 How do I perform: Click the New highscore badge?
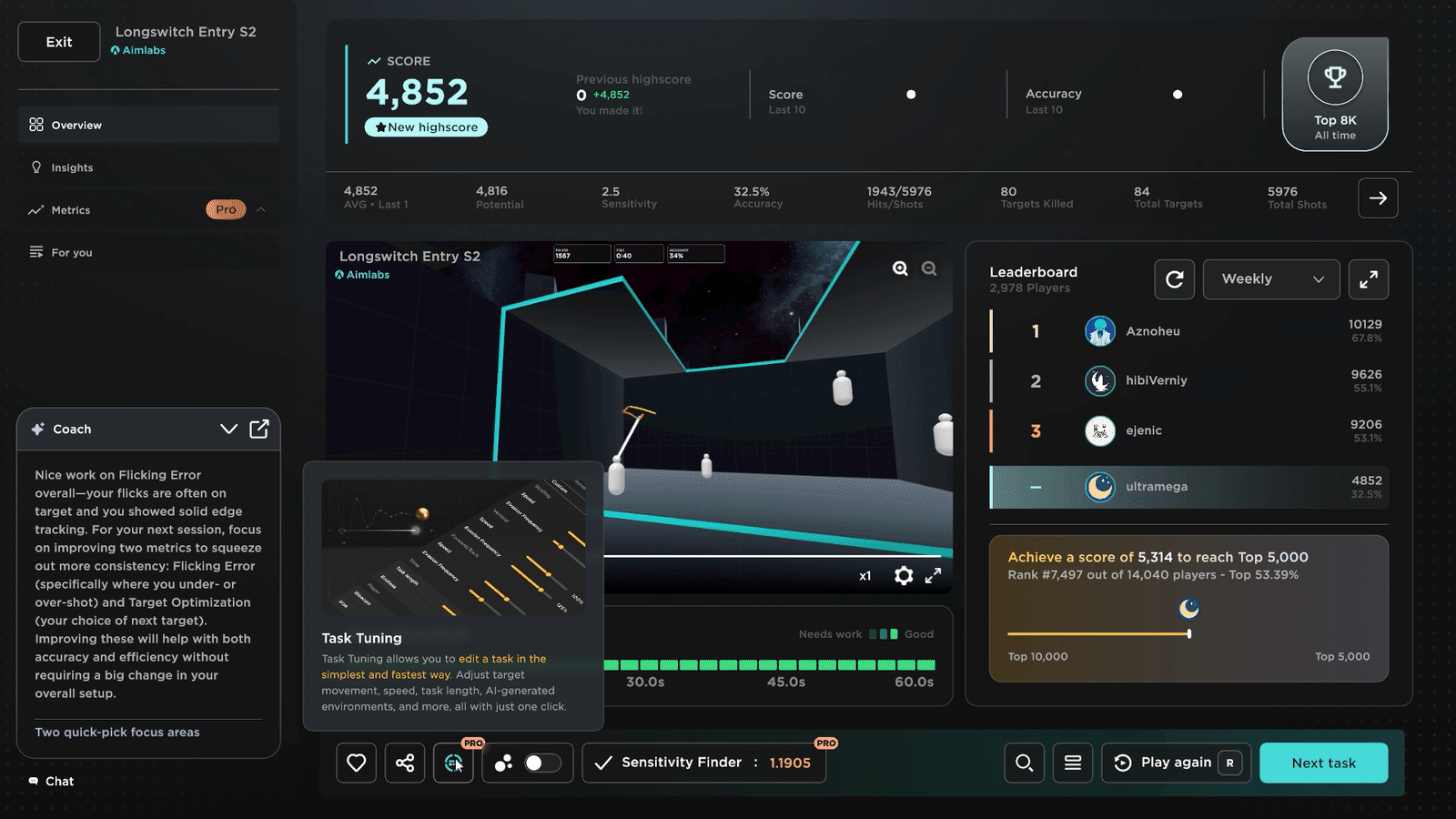(x=426, y=127)
